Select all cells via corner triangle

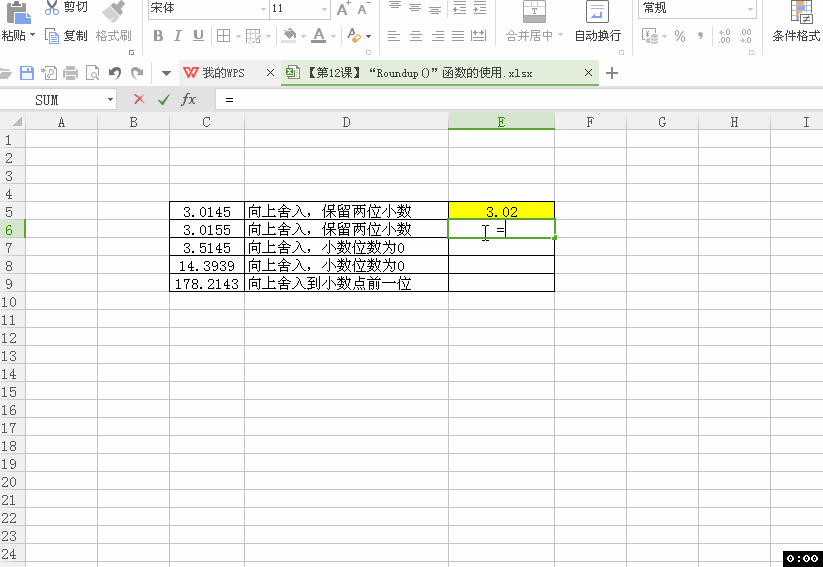click(16, 122)
